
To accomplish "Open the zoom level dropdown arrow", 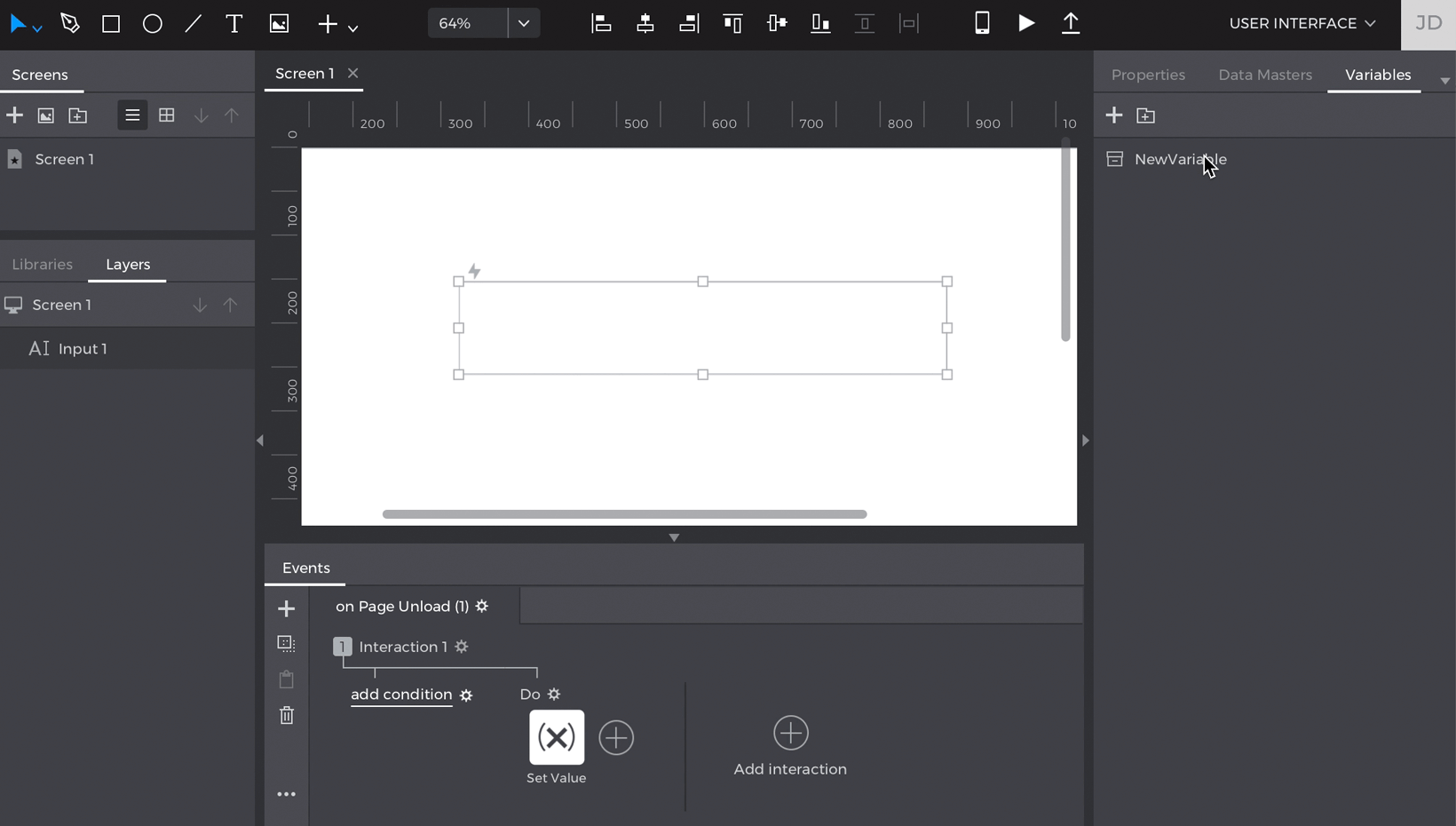I will pos(524,23).
